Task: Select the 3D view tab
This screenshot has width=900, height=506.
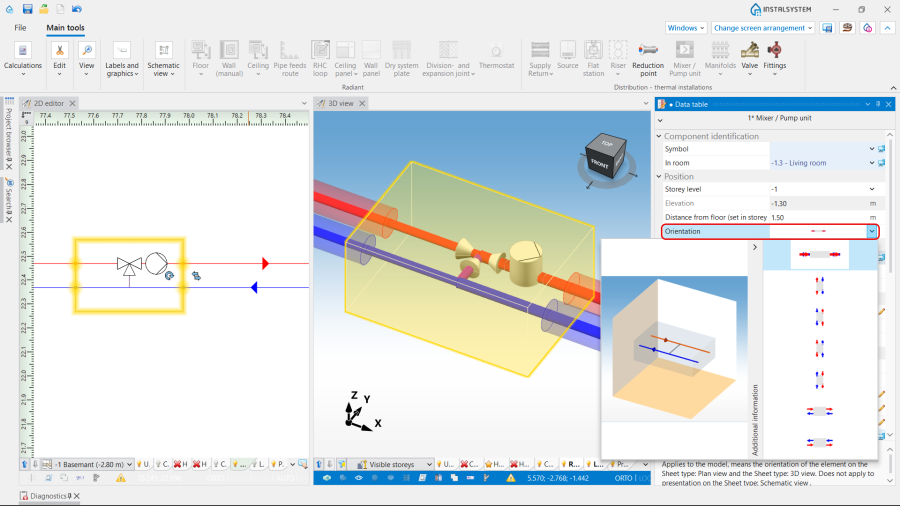Action: 340,103
